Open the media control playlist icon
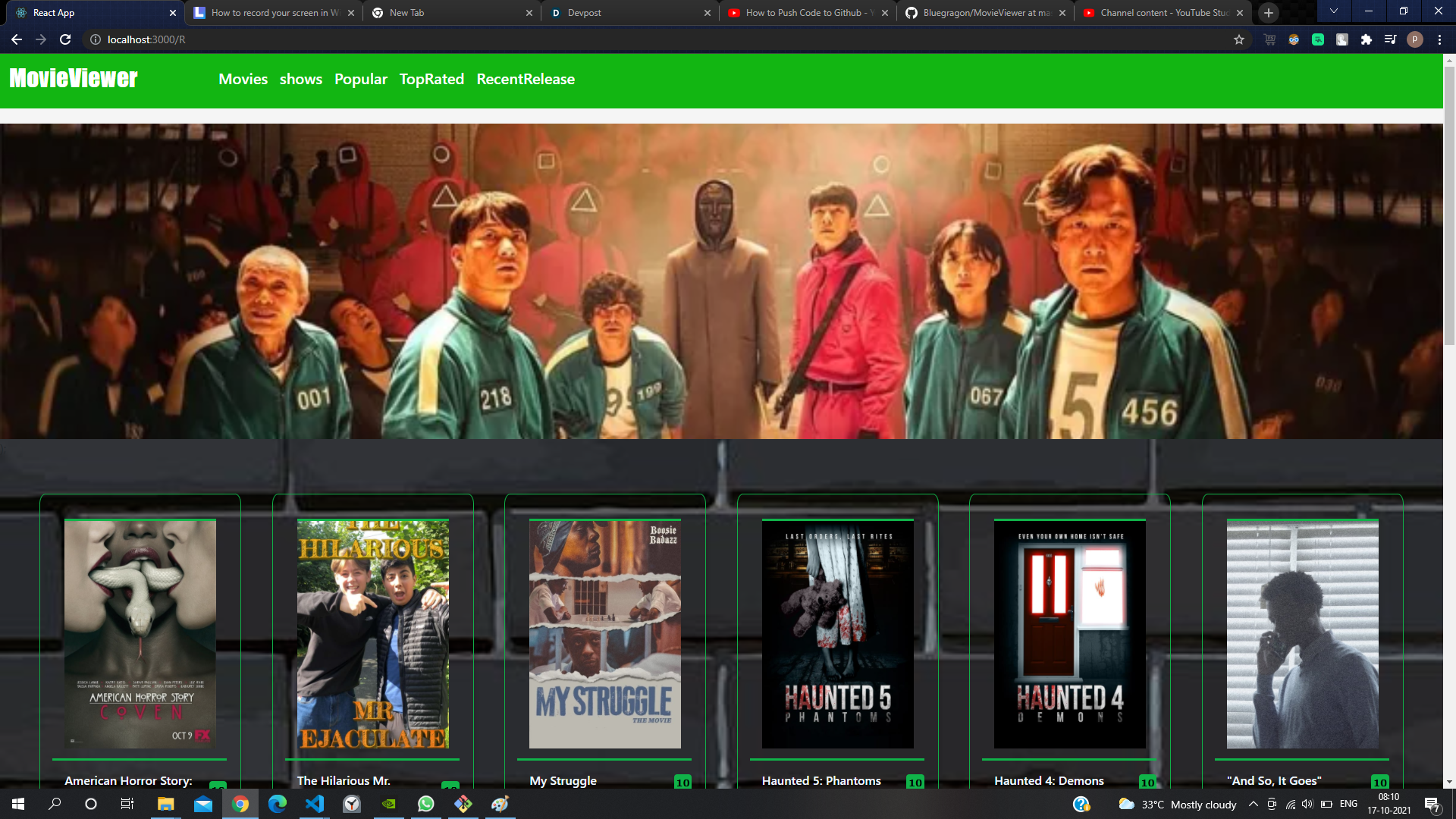Viewport: 1456px width, 819px height. (x=1390, y=39)
